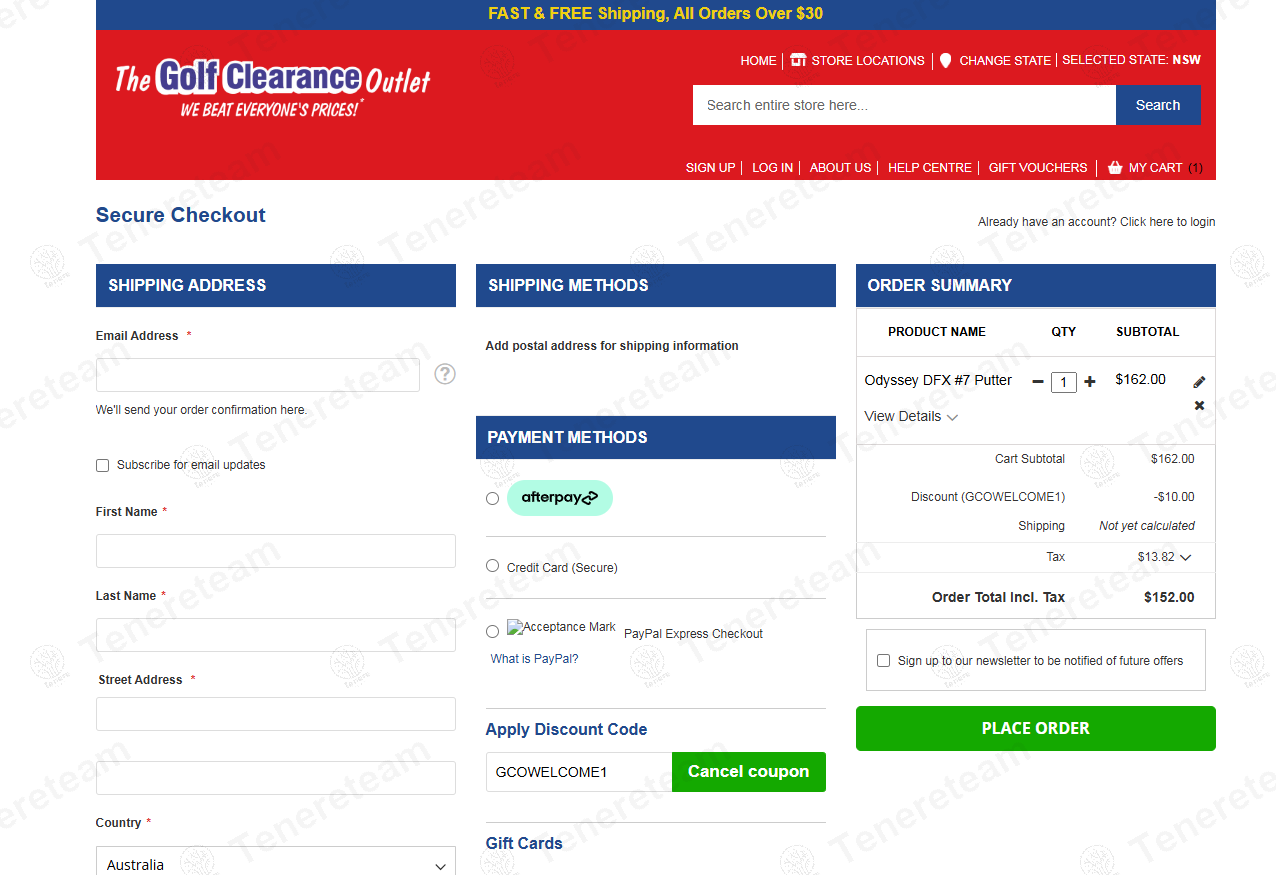
Task: Open GIFT VOUCHERS page
Action: pos(1038,168)
